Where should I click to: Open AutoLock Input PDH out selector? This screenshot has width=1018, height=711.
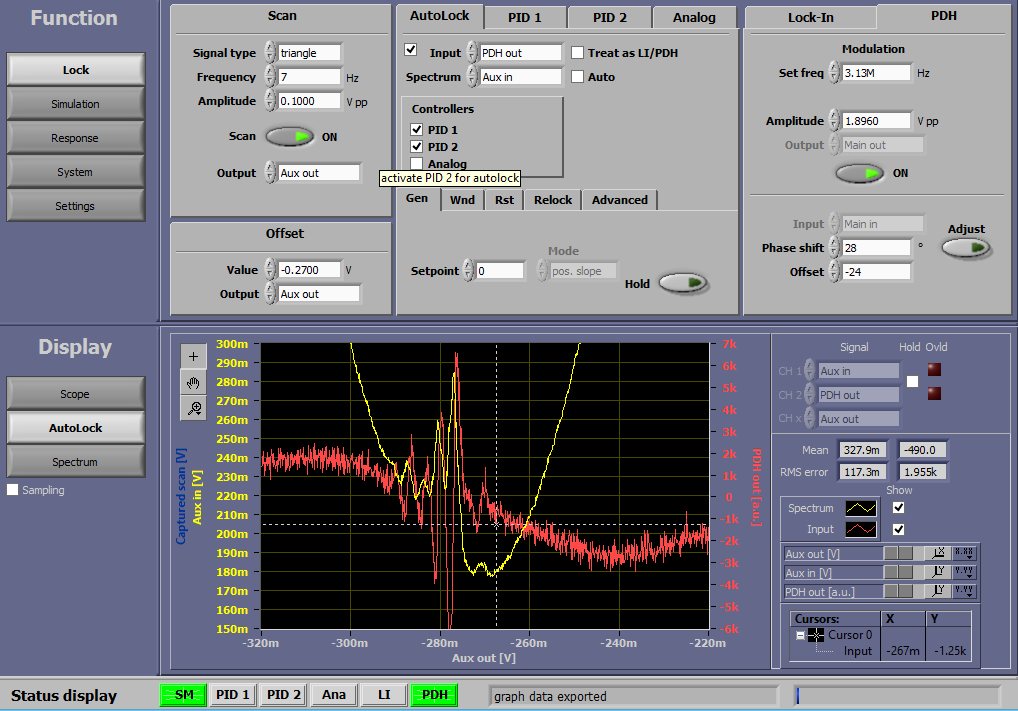coord(521,53)
